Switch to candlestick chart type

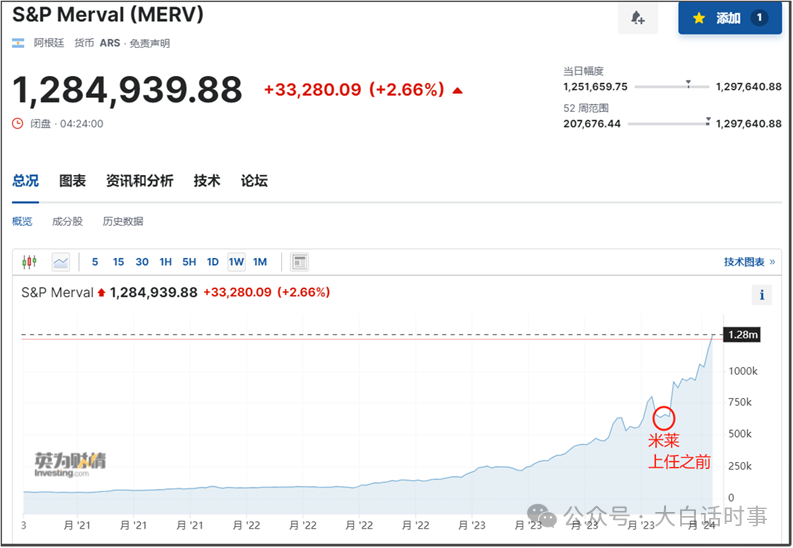pyautogui.click(x=29, y=262)
